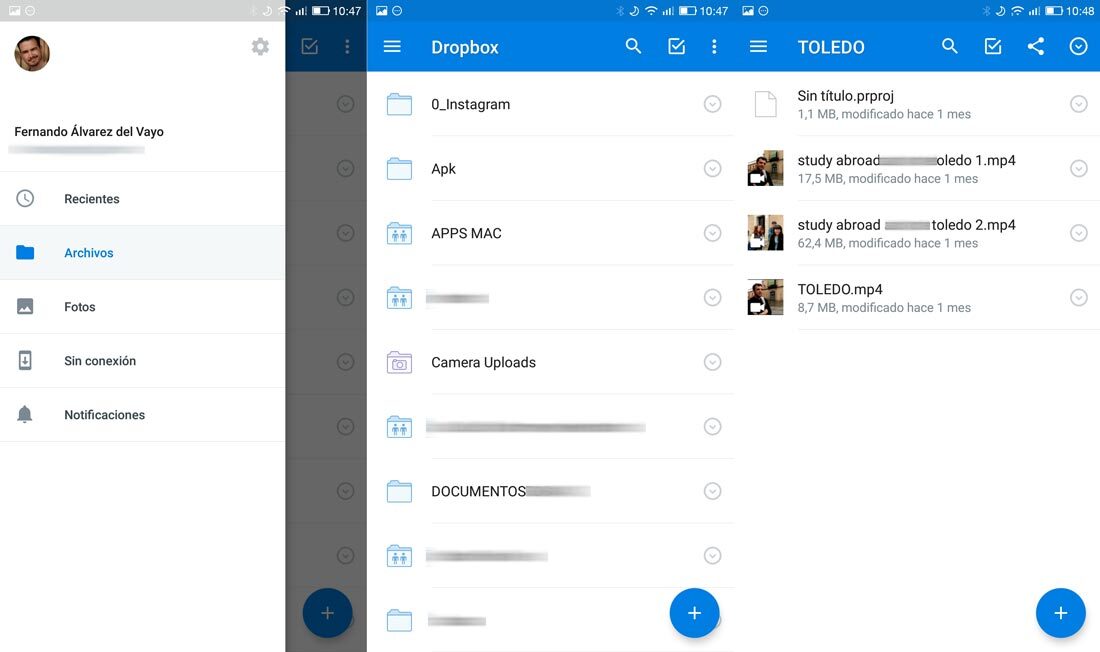Tap search icon in Dropbox header

(x=633, y=47)
